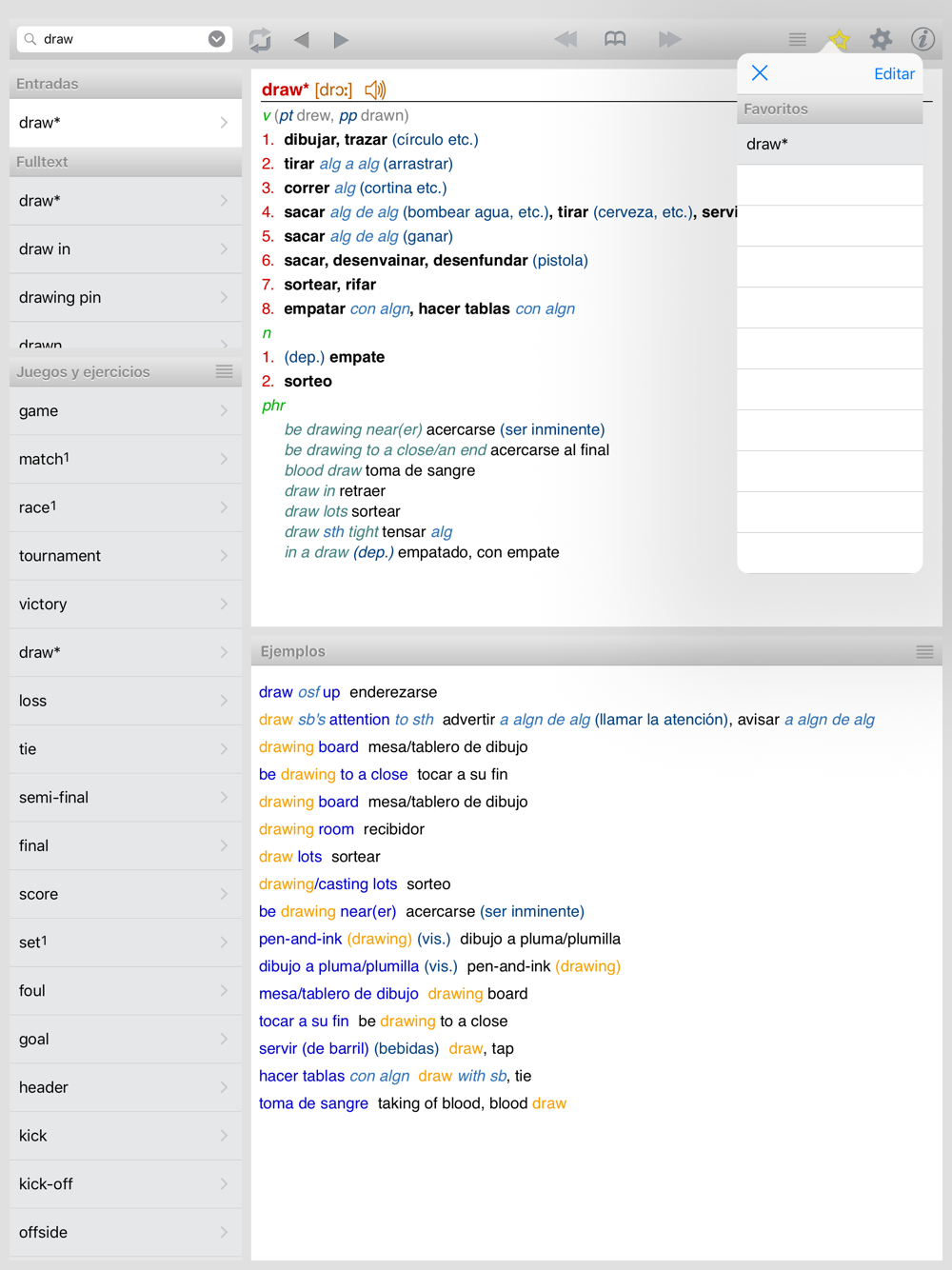The width and height of the screenshot is (952, 1270).
Task: Click the refresh/switch direction icon
Action: point(260,40)
